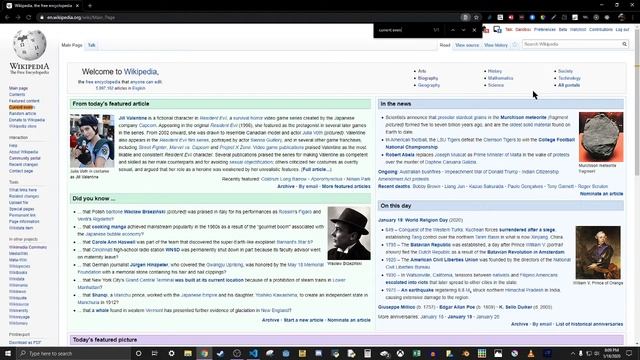The width and height of the screenshot is (640, 360).
Task: Open Contributions link at top
Action: 600,30
